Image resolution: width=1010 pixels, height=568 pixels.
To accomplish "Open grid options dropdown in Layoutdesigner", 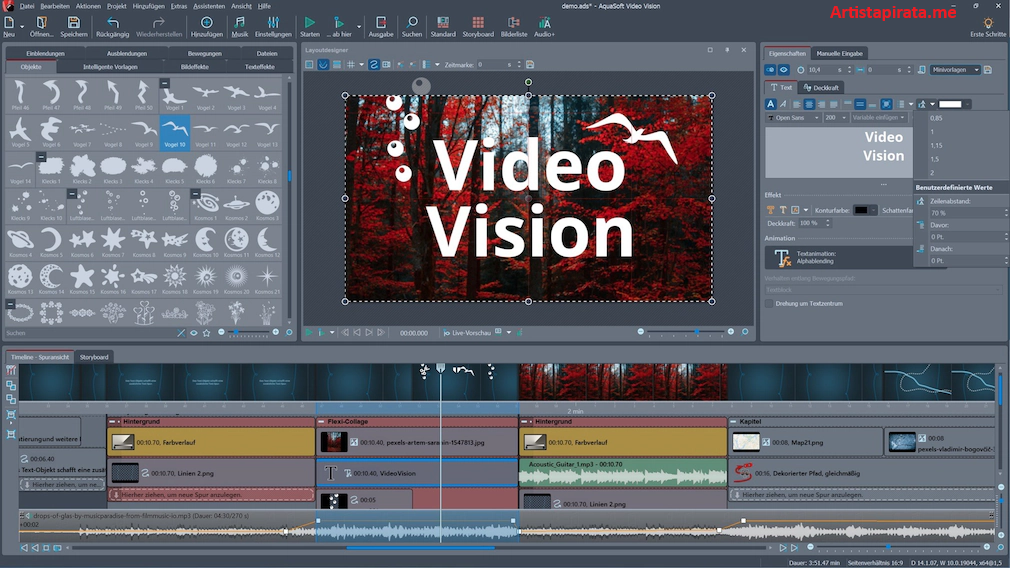I will [x=361, y=64].
